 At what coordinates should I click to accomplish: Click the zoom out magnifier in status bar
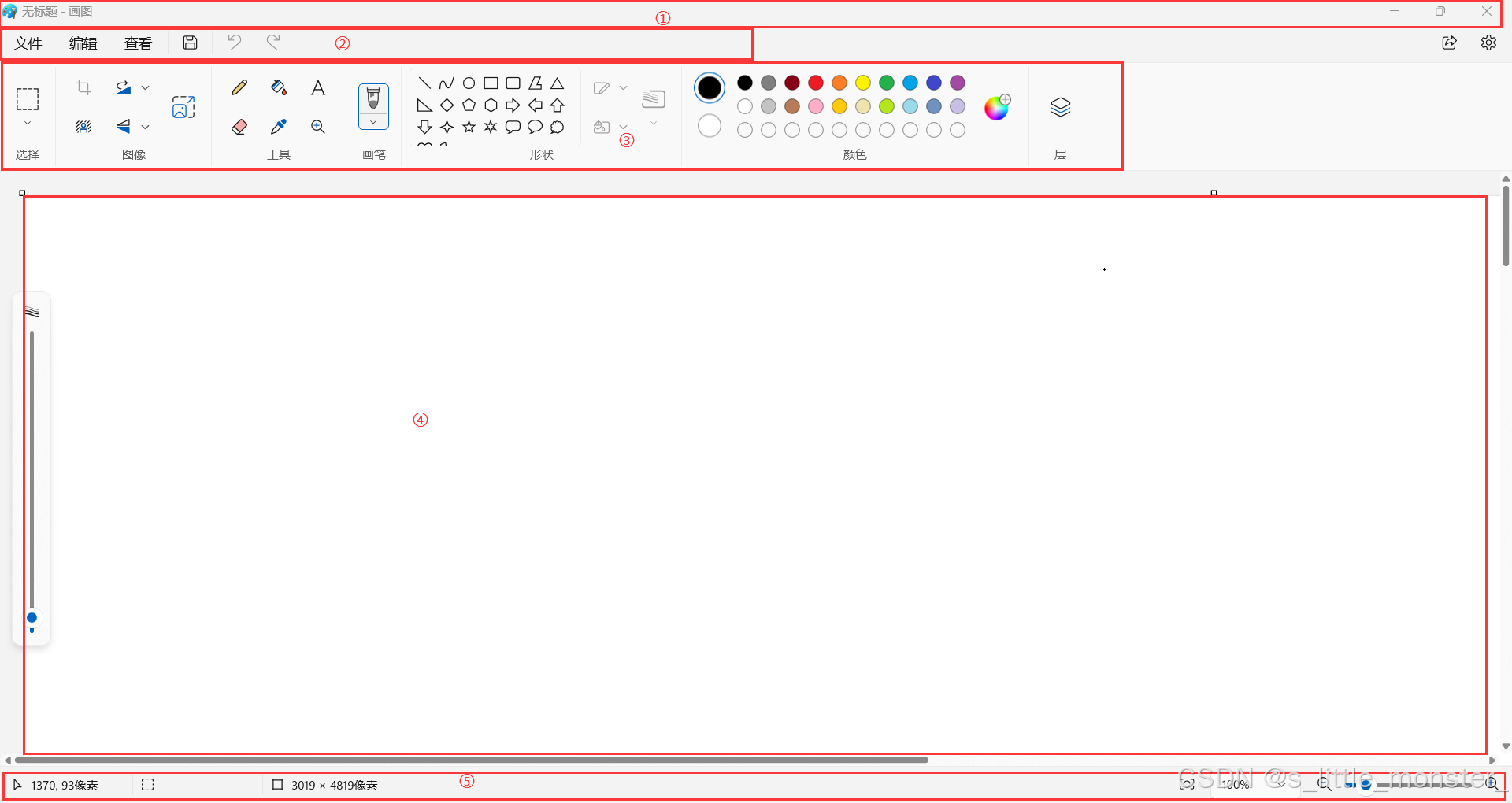click(x=1325, y=784)
